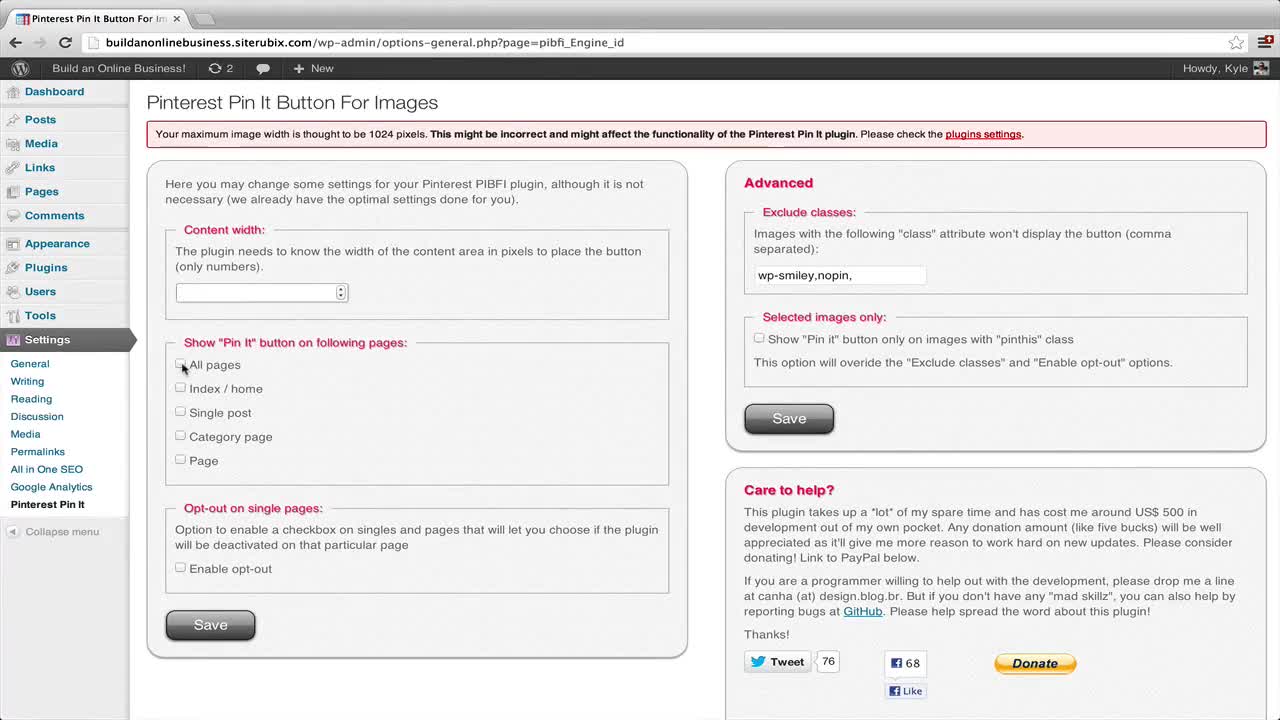Click the yellow Donate button
The image size is (1280, 720).
tap(1035, 663)
